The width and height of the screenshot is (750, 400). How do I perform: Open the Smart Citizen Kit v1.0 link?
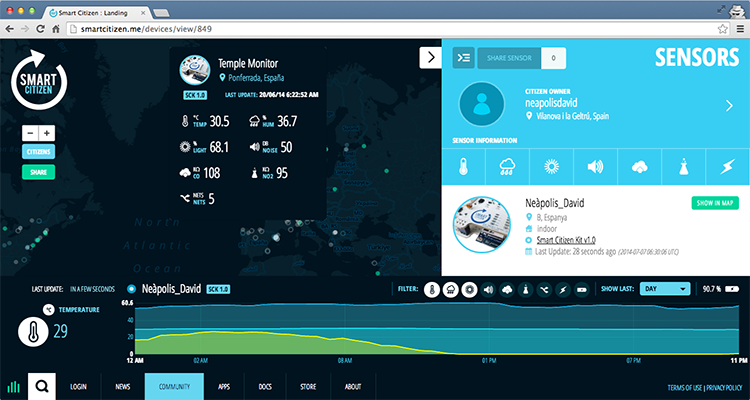tap(566, 240)
